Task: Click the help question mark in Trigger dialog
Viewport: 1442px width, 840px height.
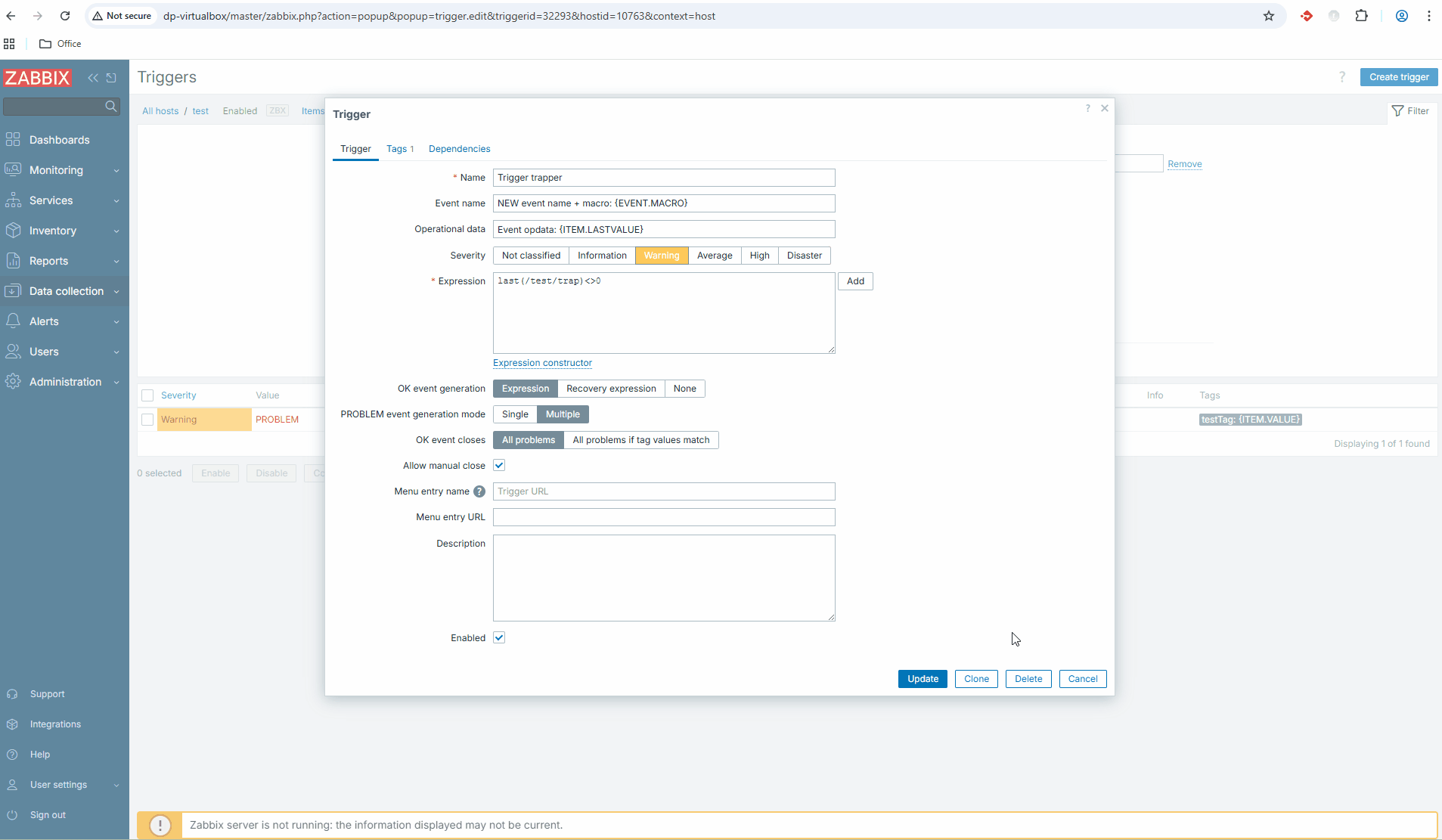Action: [1088, 108]
